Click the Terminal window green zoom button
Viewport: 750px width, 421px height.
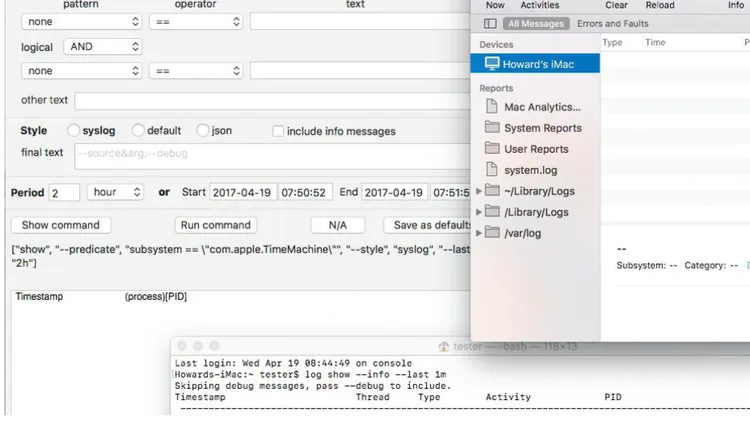coord(214,346)
